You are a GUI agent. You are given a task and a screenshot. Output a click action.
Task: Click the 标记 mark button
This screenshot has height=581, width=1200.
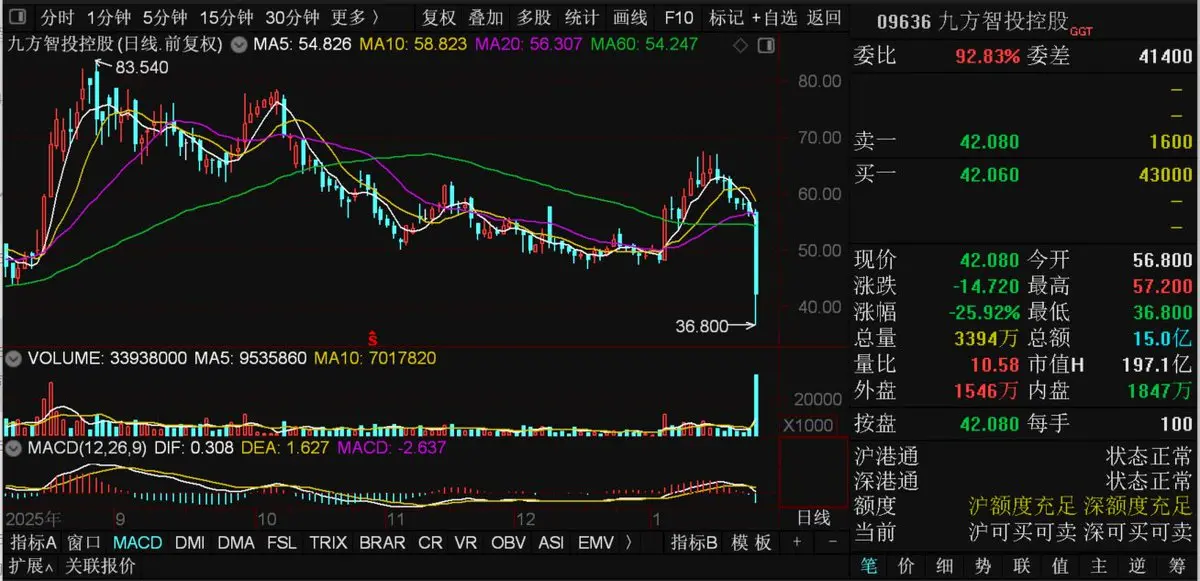pos(726,18)
